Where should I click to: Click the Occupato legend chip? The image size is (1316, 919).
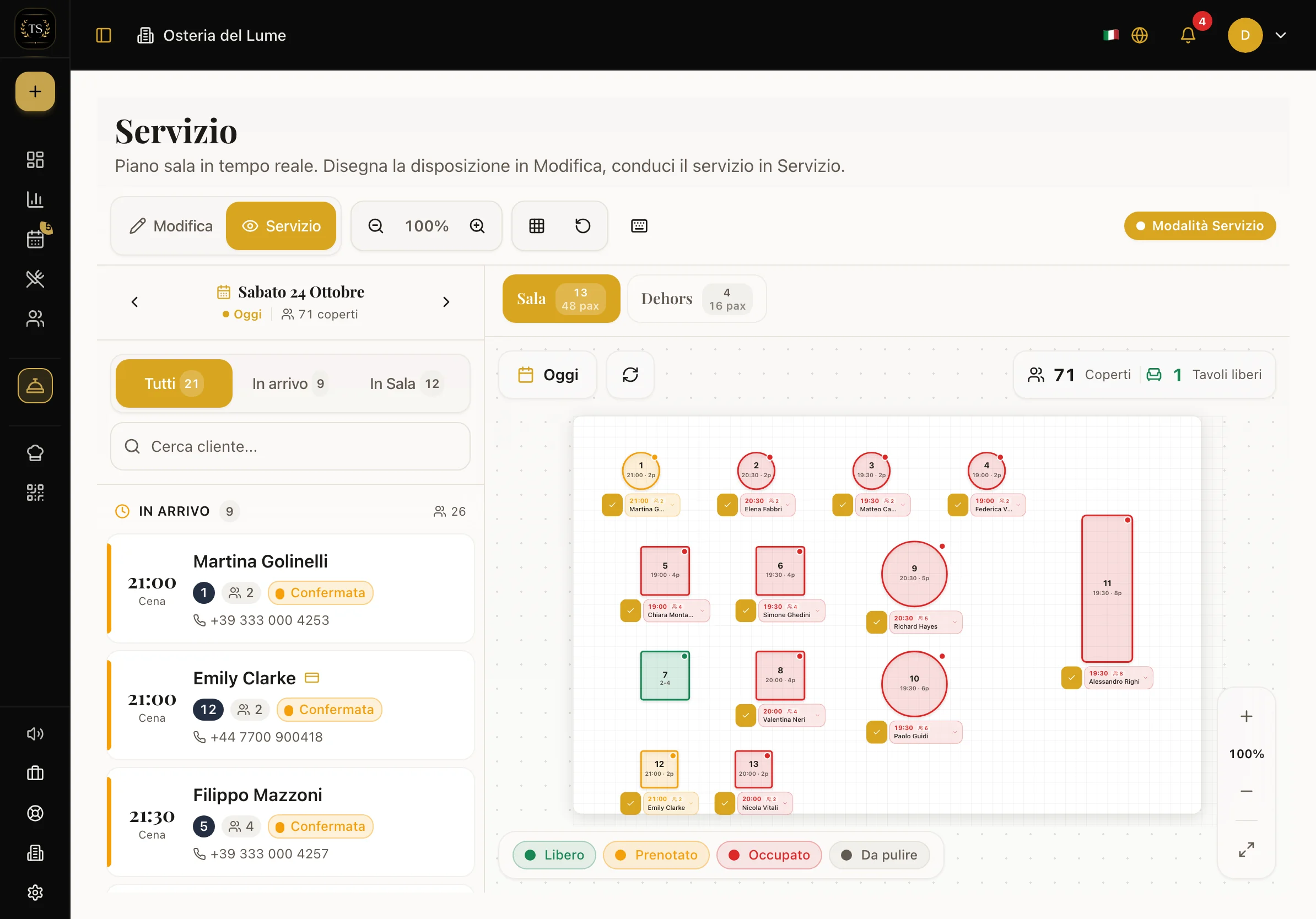pos(769,855)
